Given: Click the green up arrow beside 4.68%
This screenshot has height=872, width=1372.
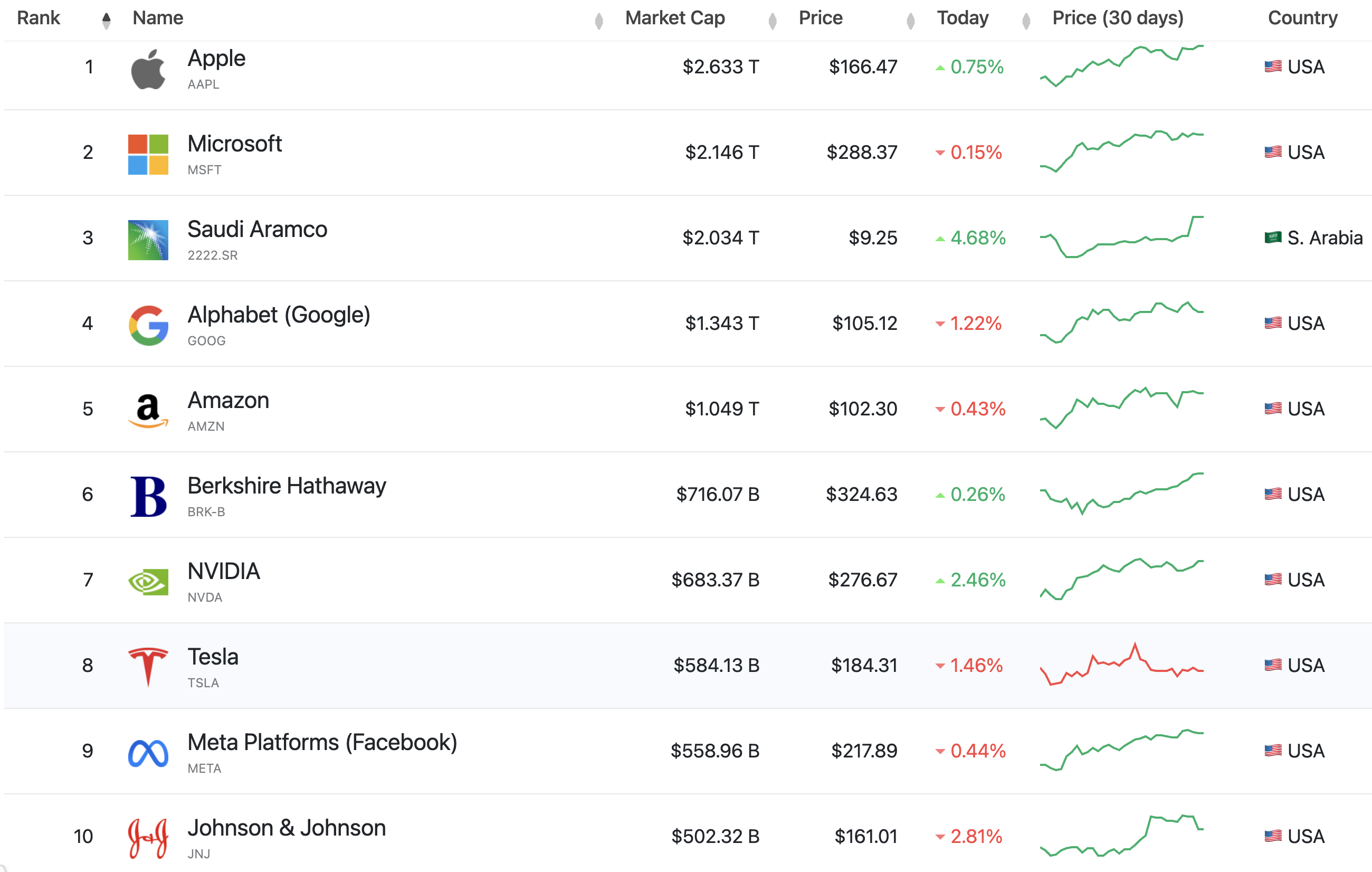Looking at the screenshot, I should coord(940,239).
